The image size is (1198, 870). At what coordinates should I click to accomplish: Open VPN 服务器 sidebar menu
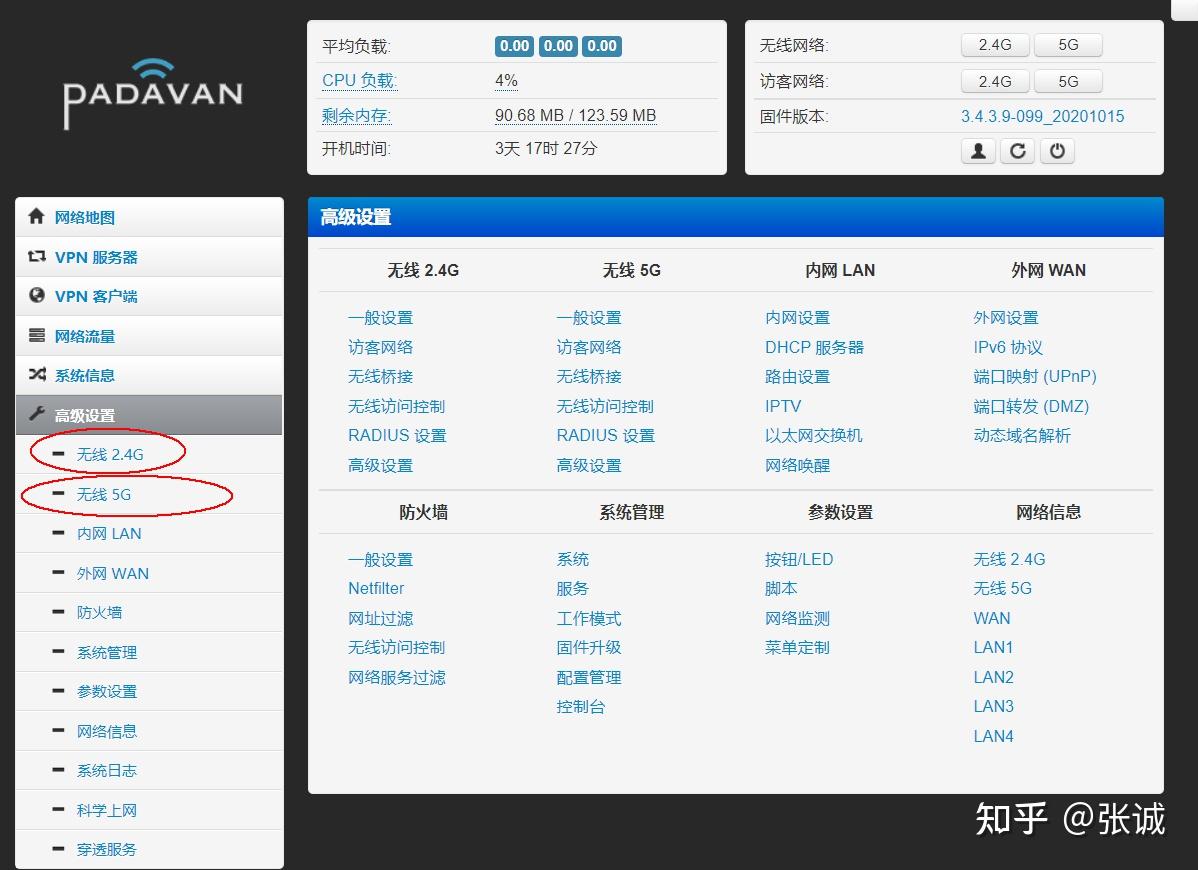pos(149,257)
